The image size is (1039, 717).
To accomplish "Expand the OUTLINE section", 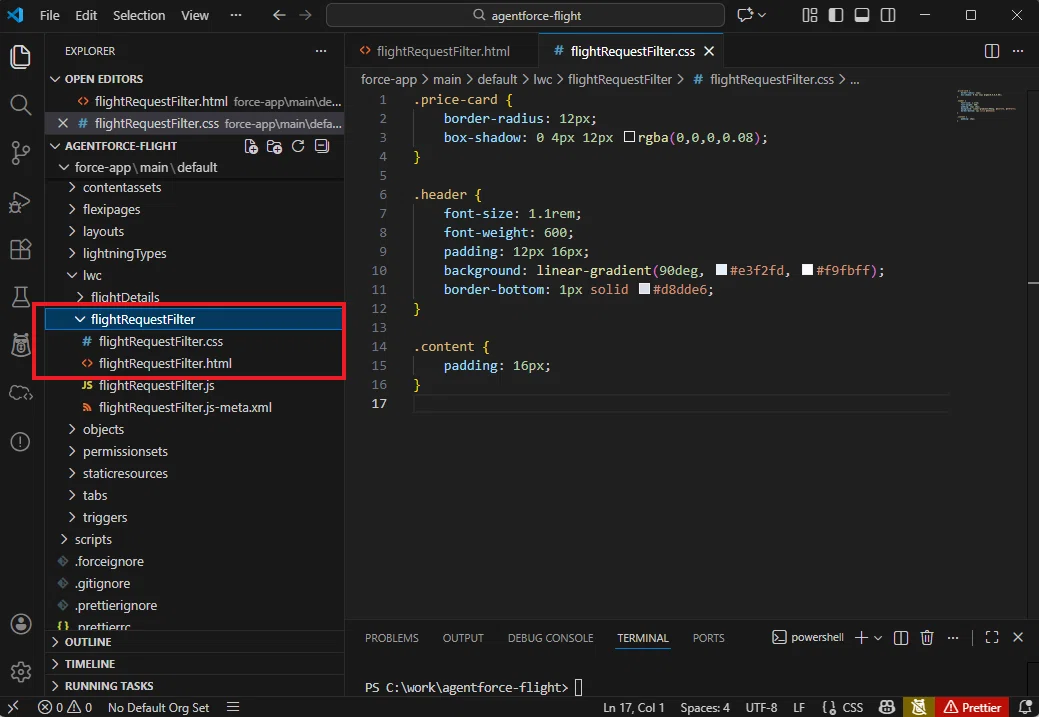I will point(55,641).
